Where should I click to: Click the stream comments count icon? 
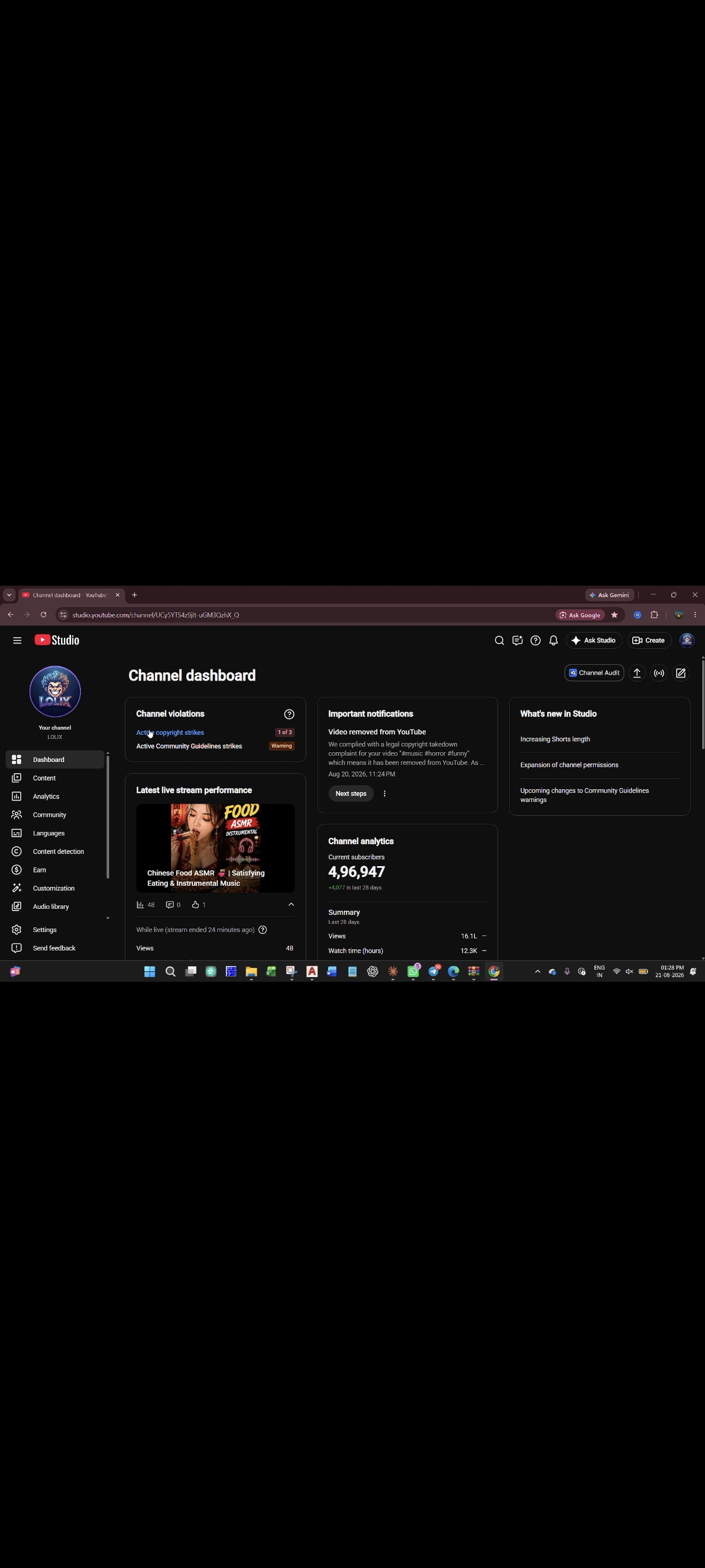coord(170,904)
